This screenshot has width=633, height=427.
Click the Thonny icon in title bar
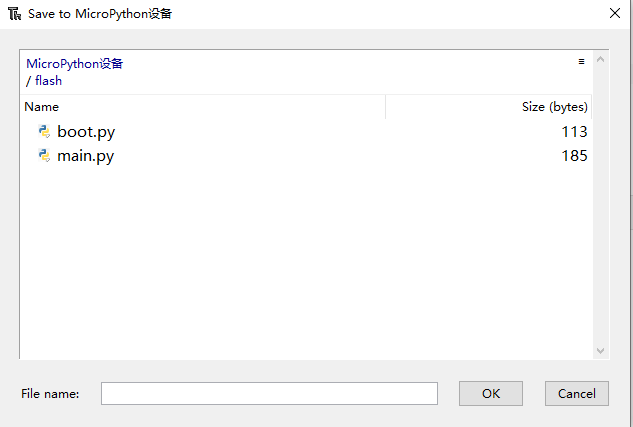[x=15, y=14]
